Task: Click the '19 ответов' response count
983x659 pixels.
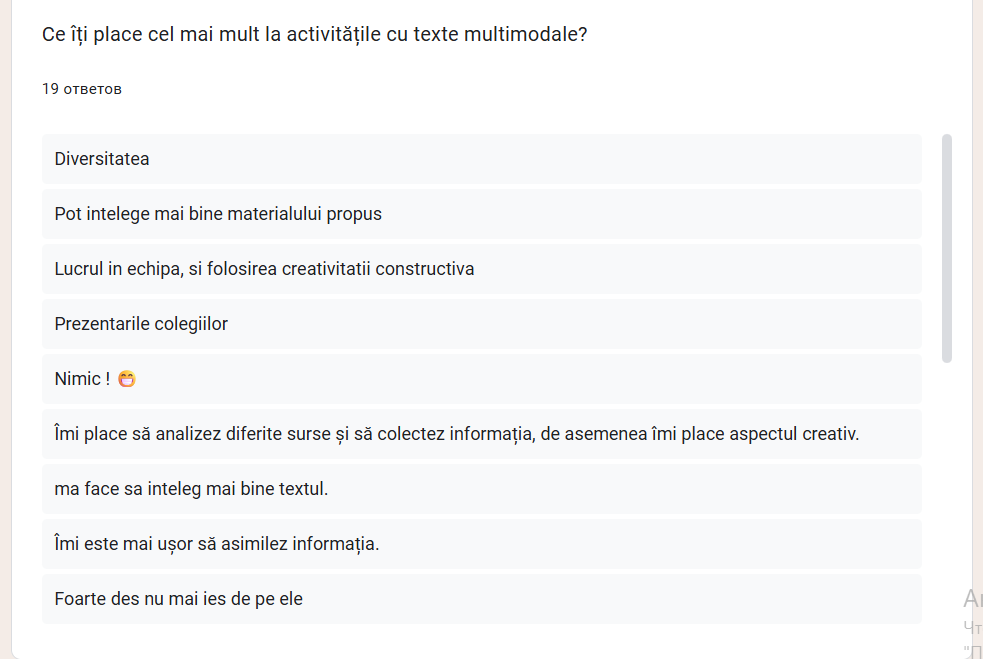Action: click(82, 89)
